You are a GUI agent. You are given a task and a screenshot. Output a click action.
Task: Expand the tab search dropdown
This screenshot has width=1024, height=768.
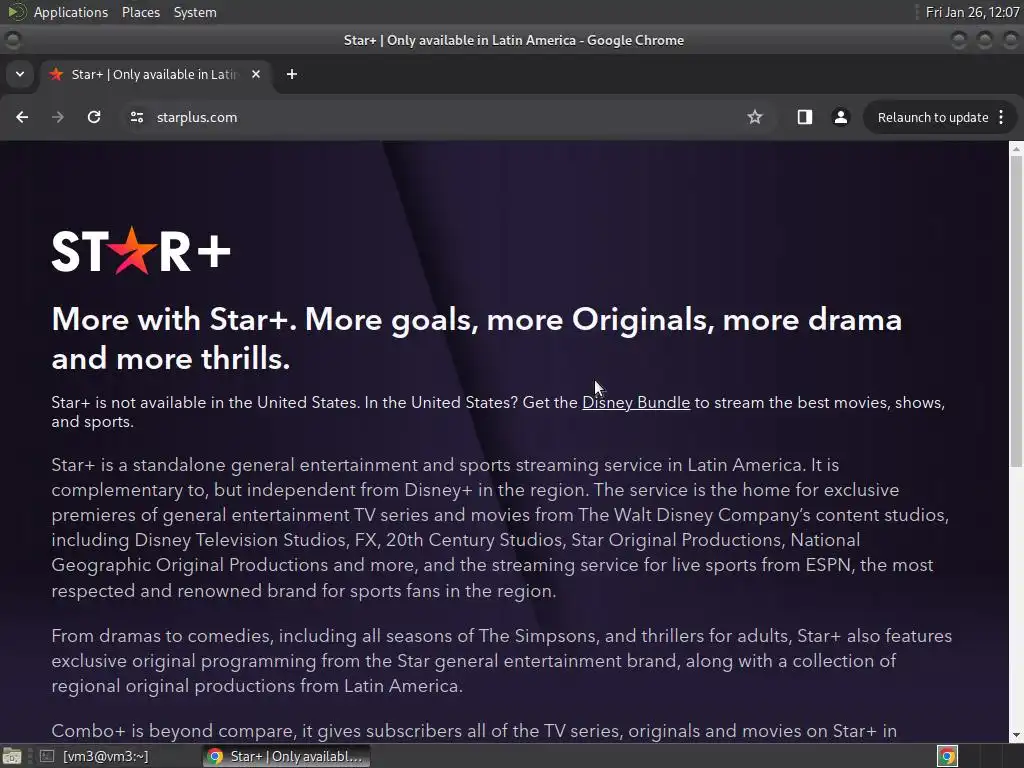point(20,74)
